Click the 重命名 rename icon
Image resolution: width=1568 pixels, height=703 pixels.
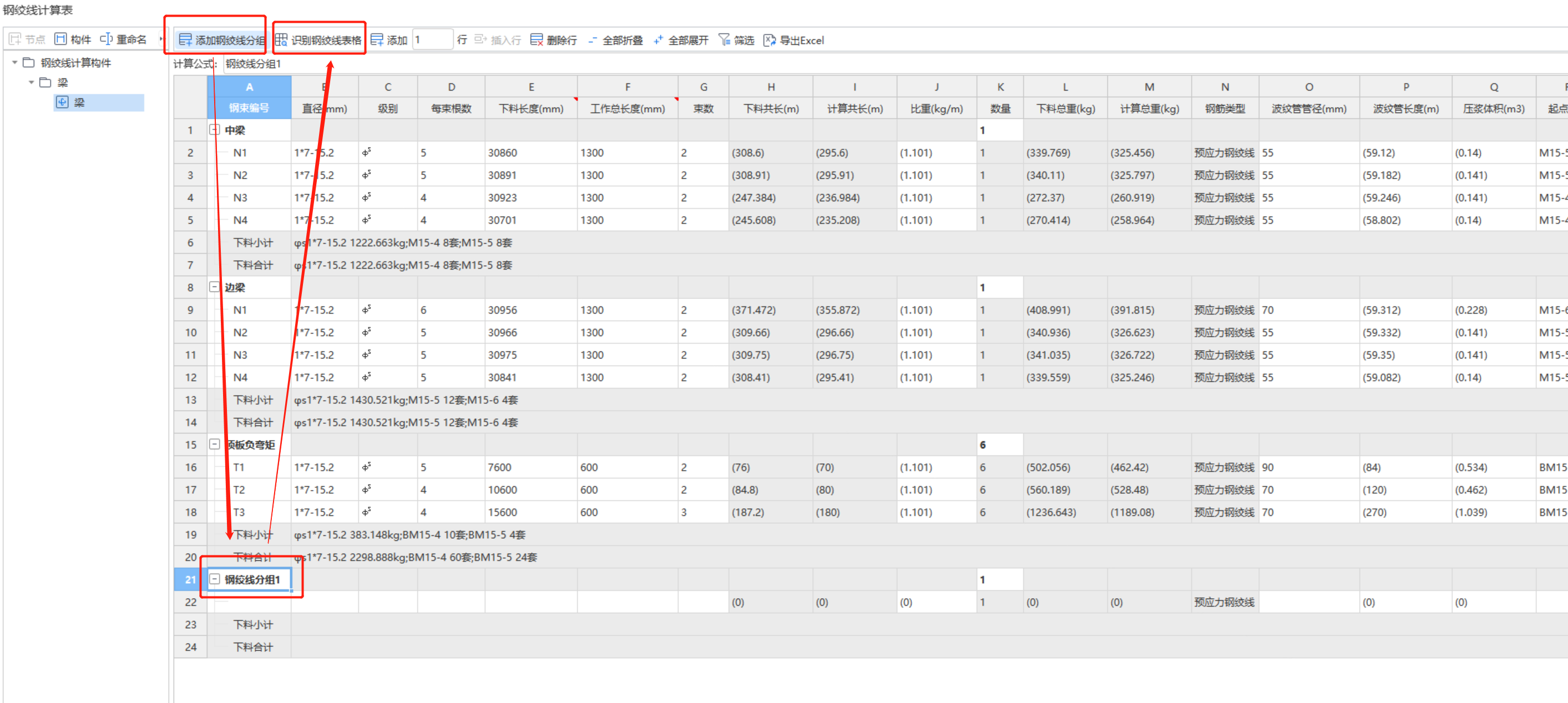[x=106, y=39]
